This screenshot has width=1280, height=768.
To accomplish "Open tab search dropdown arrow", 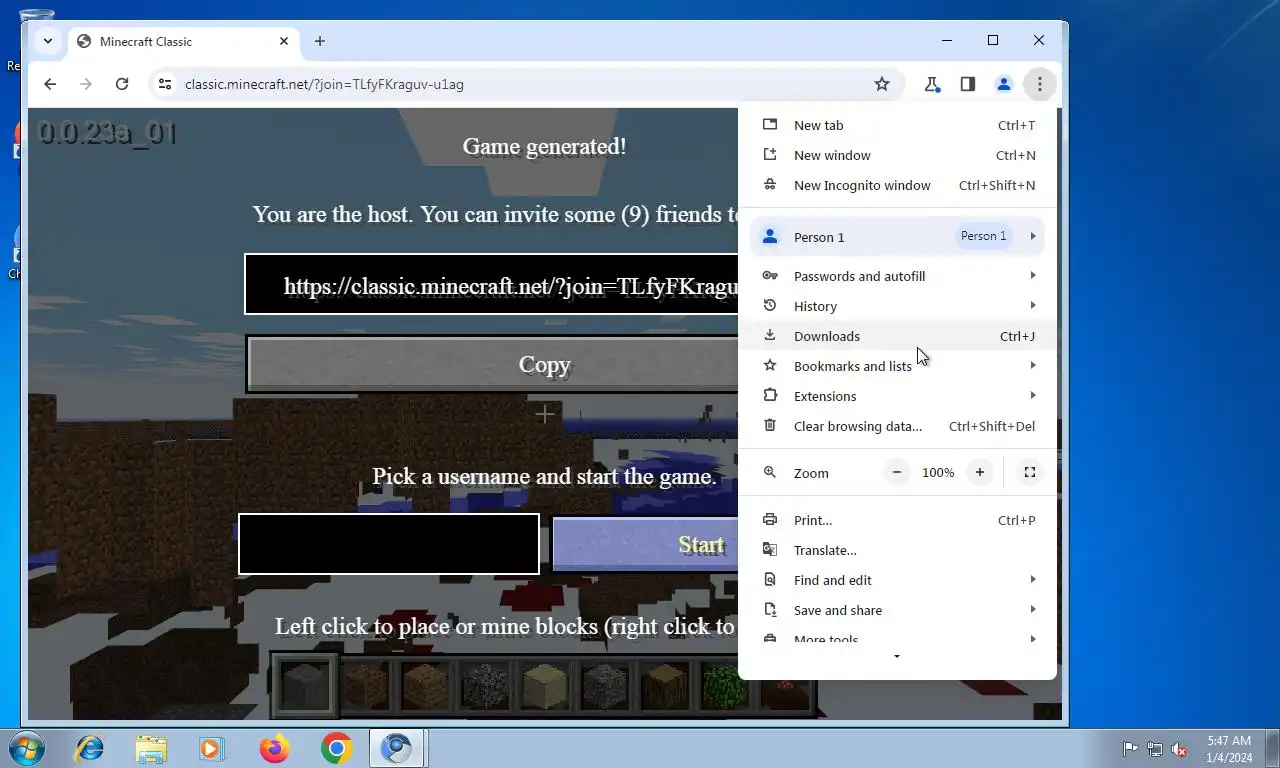I will click(x=47, y=41).
